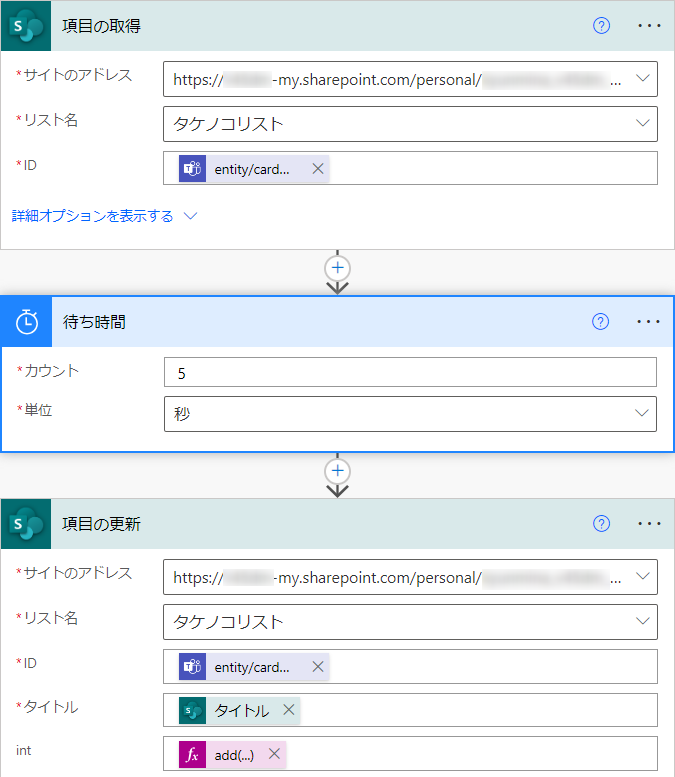The width and height of the screenshot is (675, 777).
Task: Click the int input field
Action: coord(410,754)
